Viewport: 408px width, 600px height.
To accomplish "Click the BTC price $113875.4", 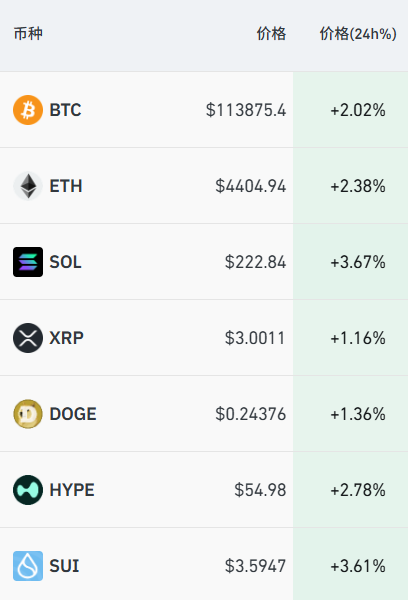I will tap(246, 110).
